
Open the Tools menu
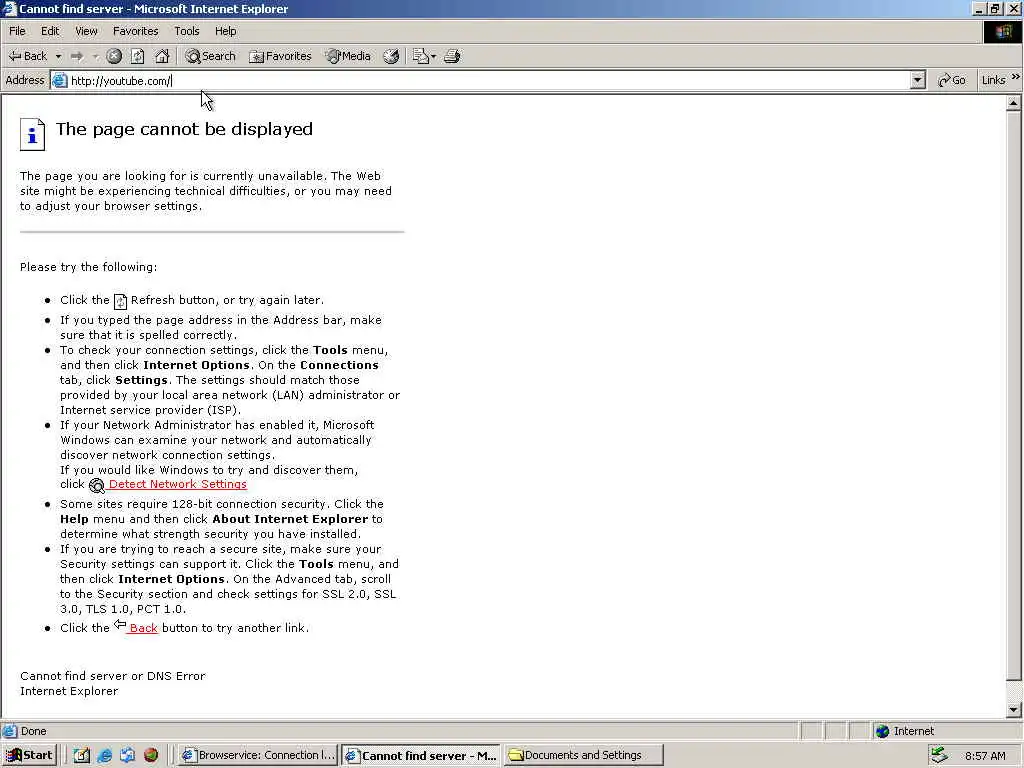point(186,31)
